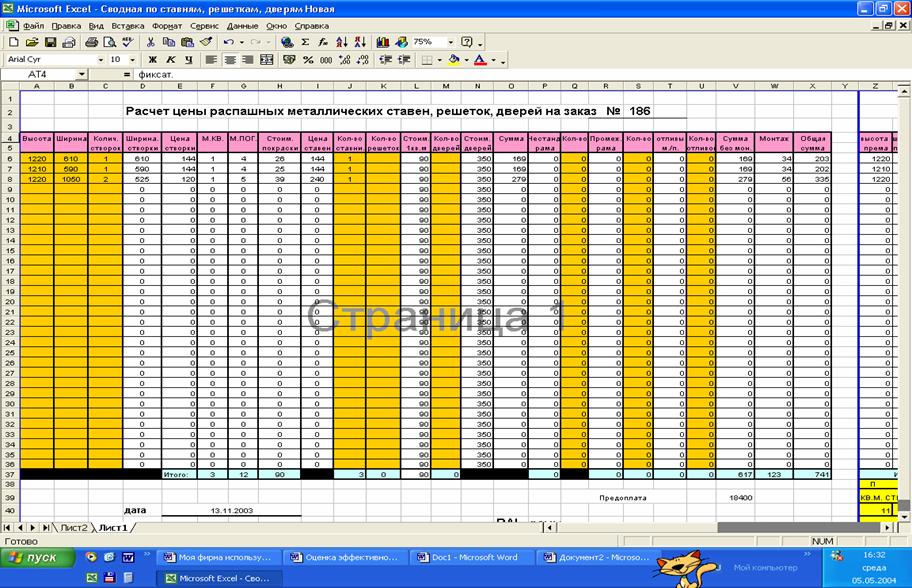912x588 pixels.
Task: Click the AutoSum sigma icon
Action: [306, 43]
